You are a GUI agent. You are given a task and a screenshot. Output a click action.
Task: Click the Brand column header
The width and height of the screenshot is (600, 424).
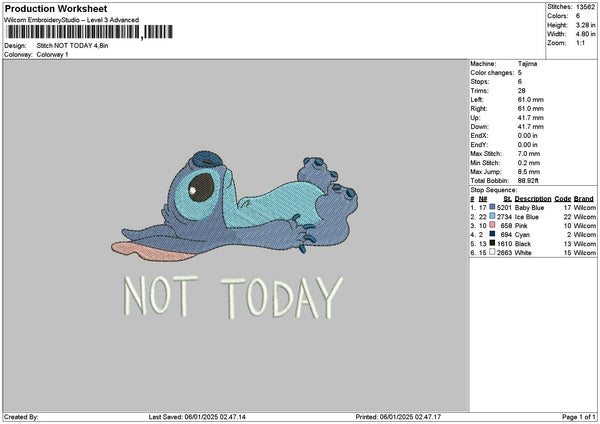point(585,198)
